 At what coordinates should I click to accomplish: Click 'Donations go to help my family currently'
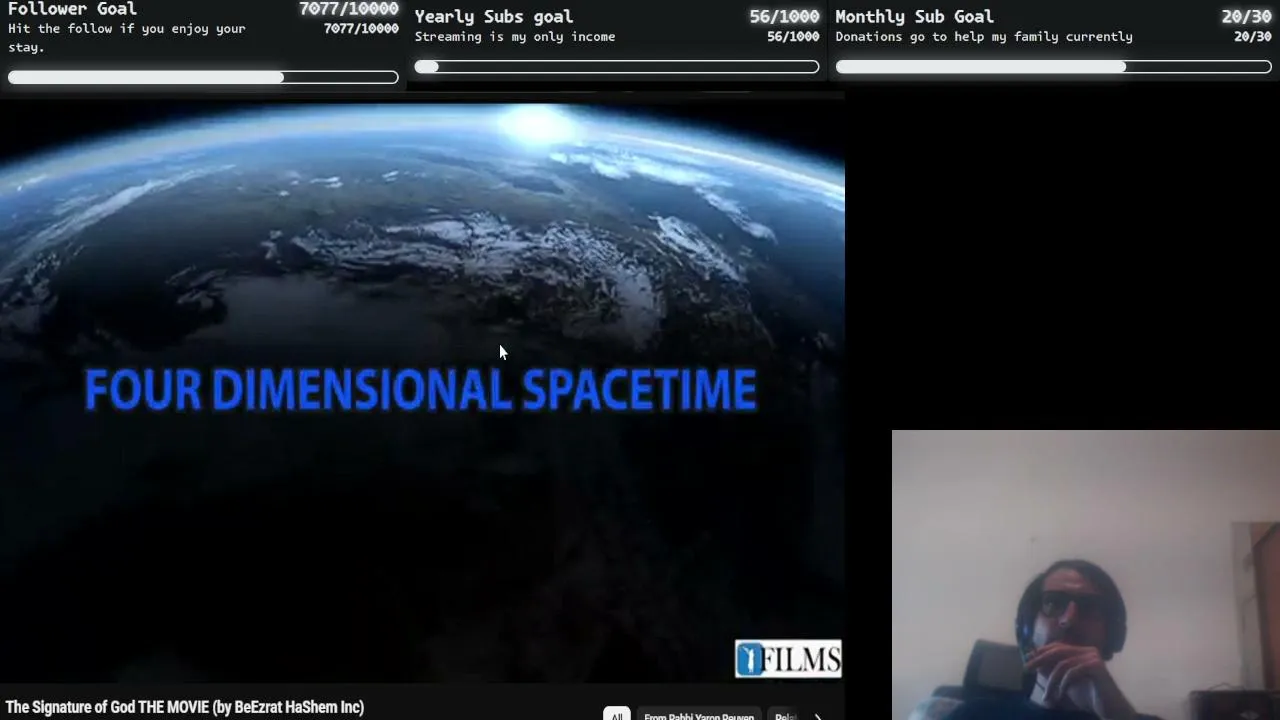click(x=984, y=37)
